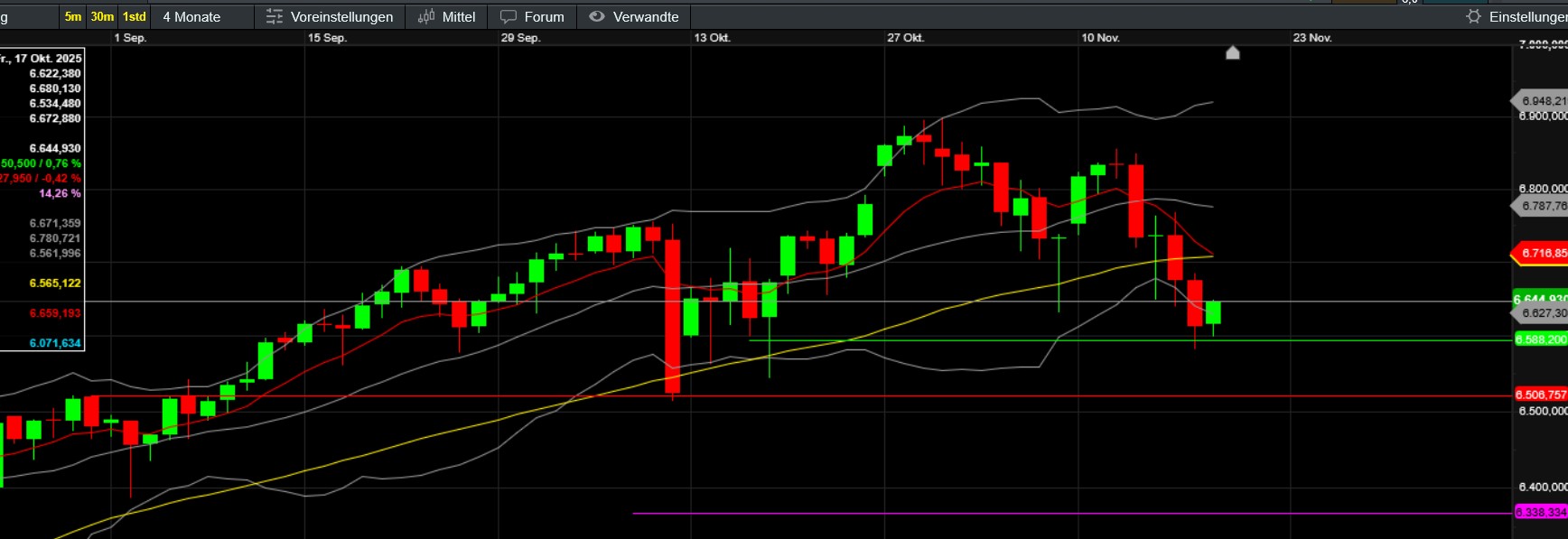The width and height of the screenshot is (1568, 539).
Task: Click the 15 Sep. date label on time axis
Action: [x=327, y=38]
